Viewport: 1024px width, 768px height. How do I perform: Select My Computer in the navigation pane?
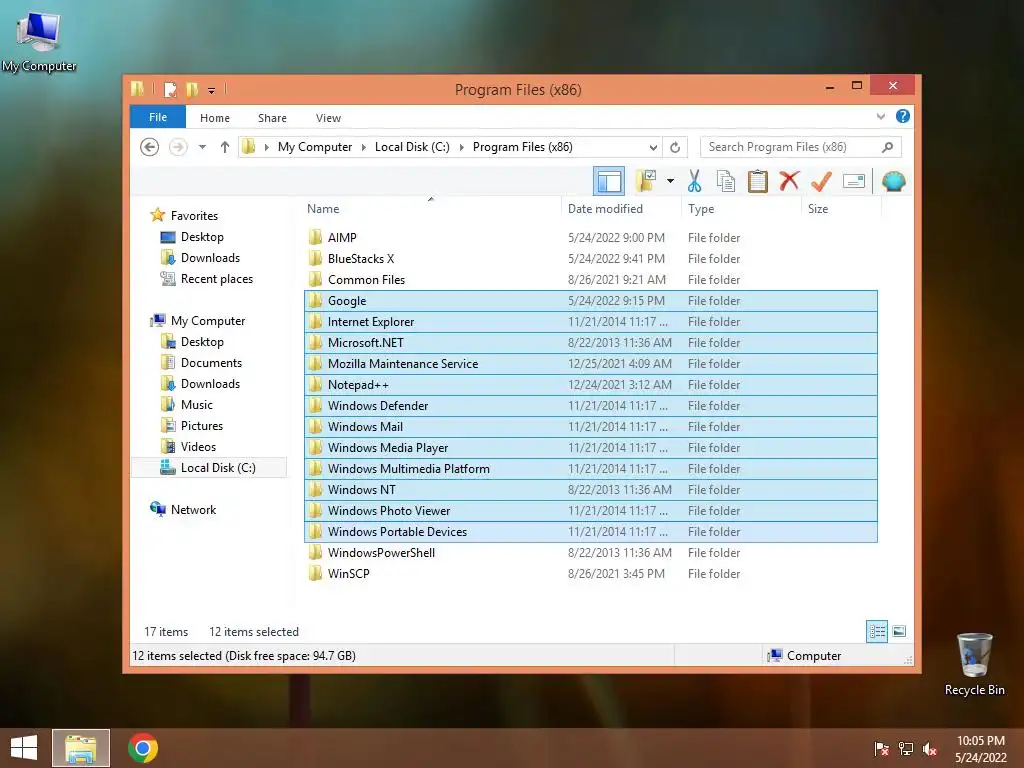tap(208, 321)
